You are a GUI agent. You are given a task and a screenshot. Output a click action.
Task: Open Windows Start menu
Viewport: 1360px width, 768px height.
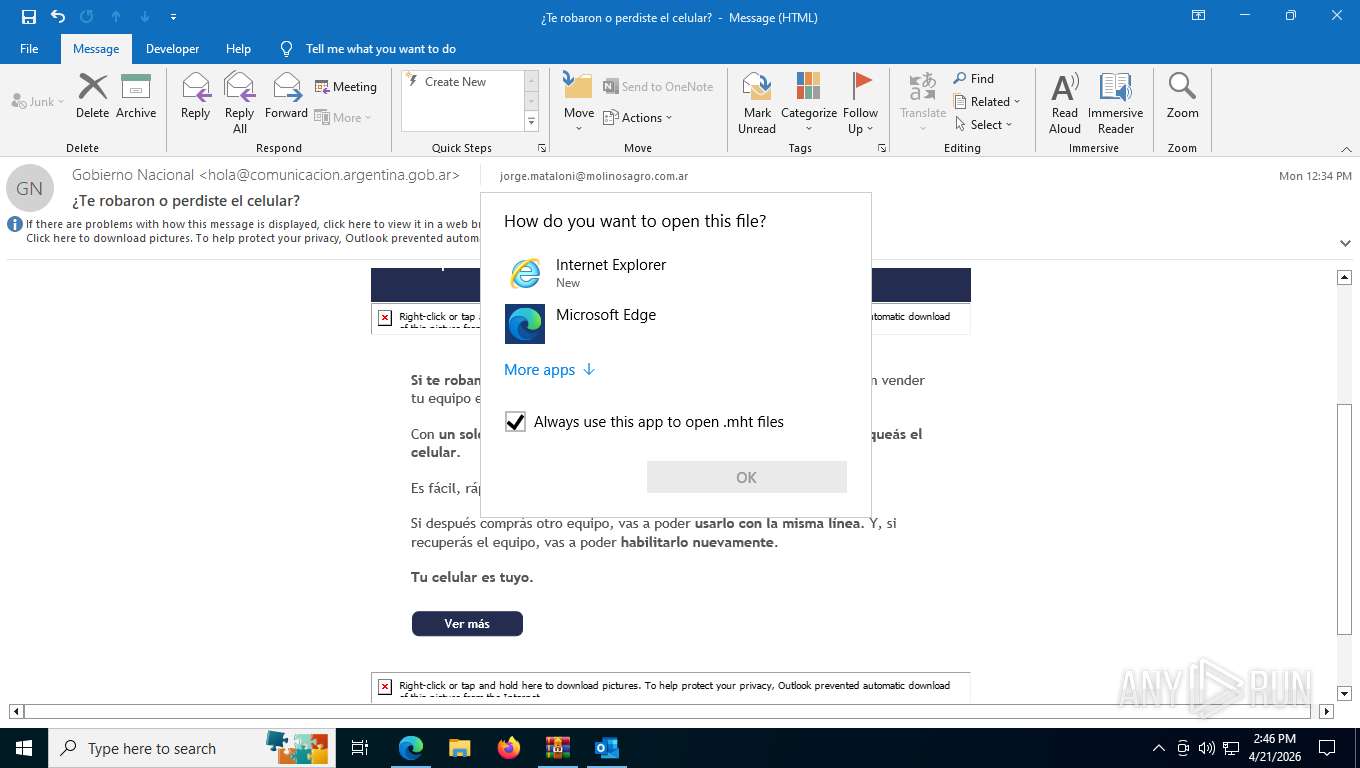[24, 748]
